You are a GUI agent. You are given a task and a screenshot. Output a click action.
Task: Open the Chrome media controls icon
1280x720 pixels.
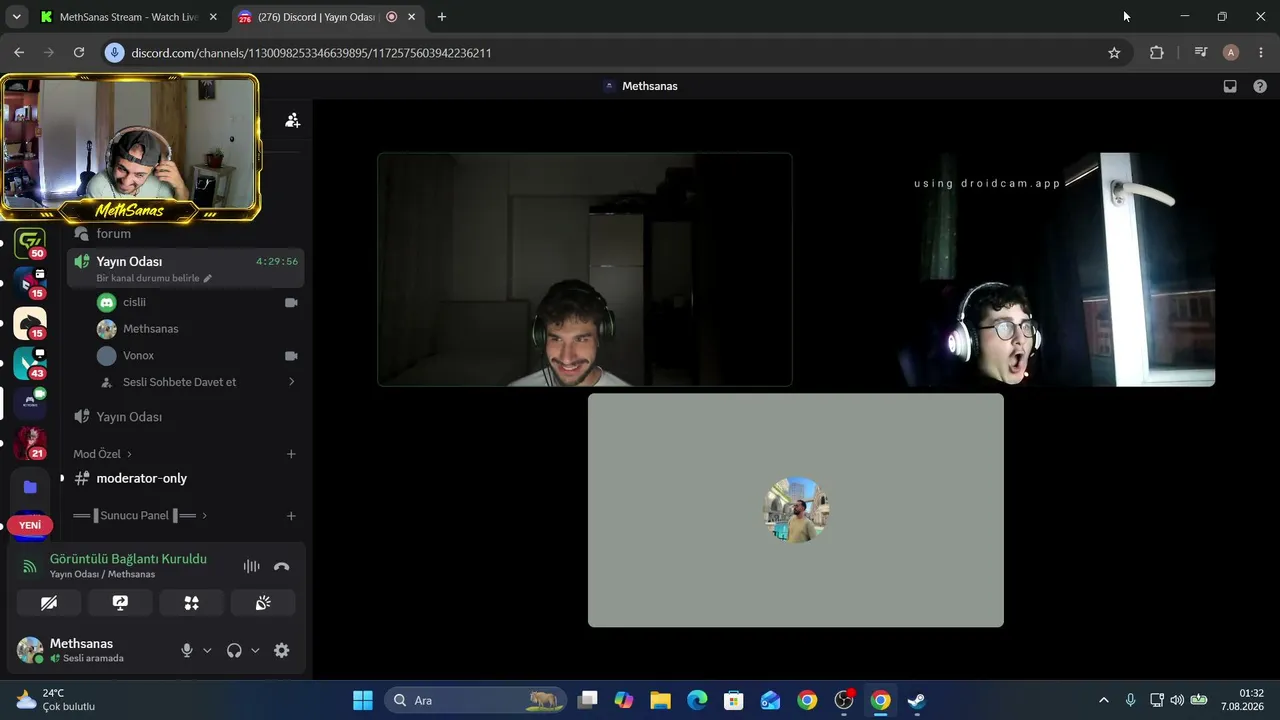(x=1201, y=53)
